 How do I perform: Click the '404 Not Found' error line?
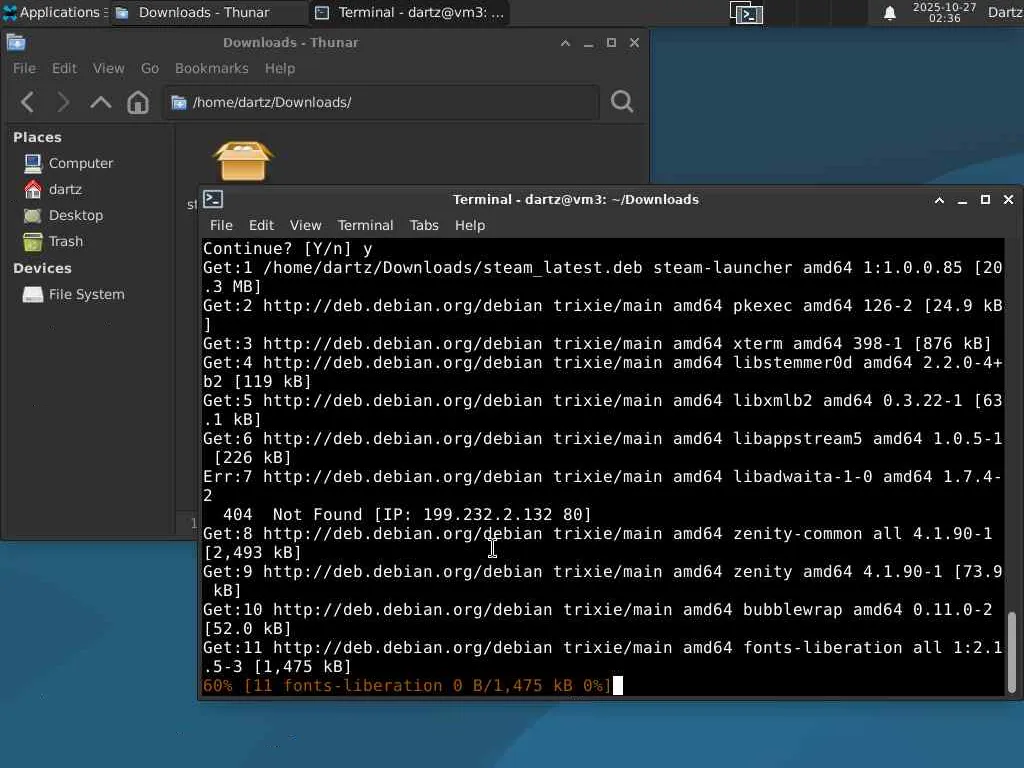[407, 515]
